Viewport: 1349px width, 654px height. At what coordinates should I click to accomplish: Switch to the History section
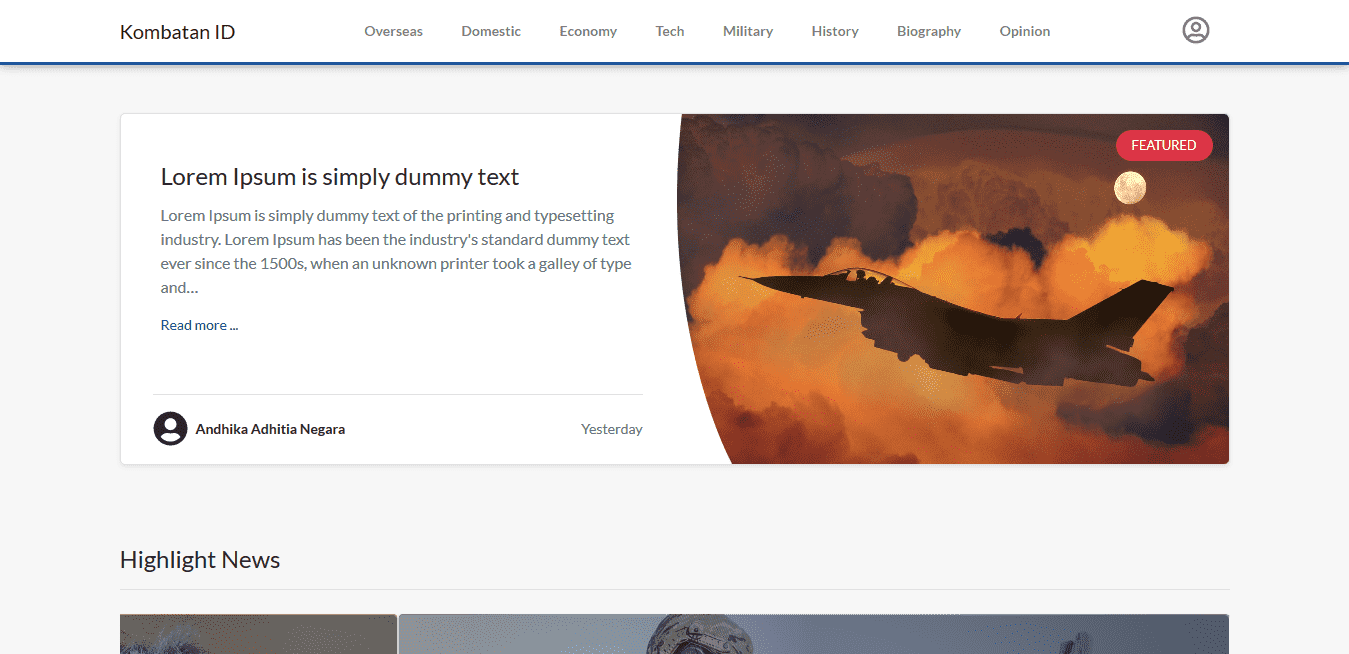835,31
